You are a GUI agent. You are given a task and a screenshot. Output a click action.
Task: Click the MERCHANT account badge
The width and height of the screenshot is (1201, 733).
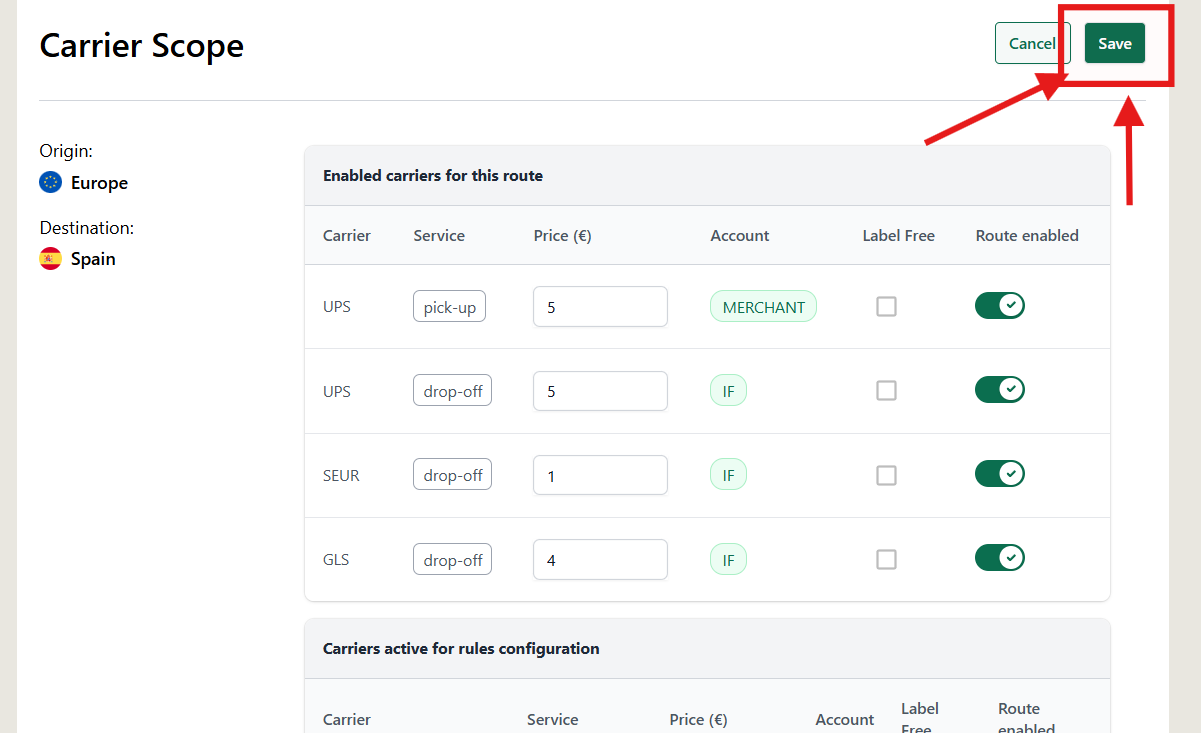(x=764, y=307)
